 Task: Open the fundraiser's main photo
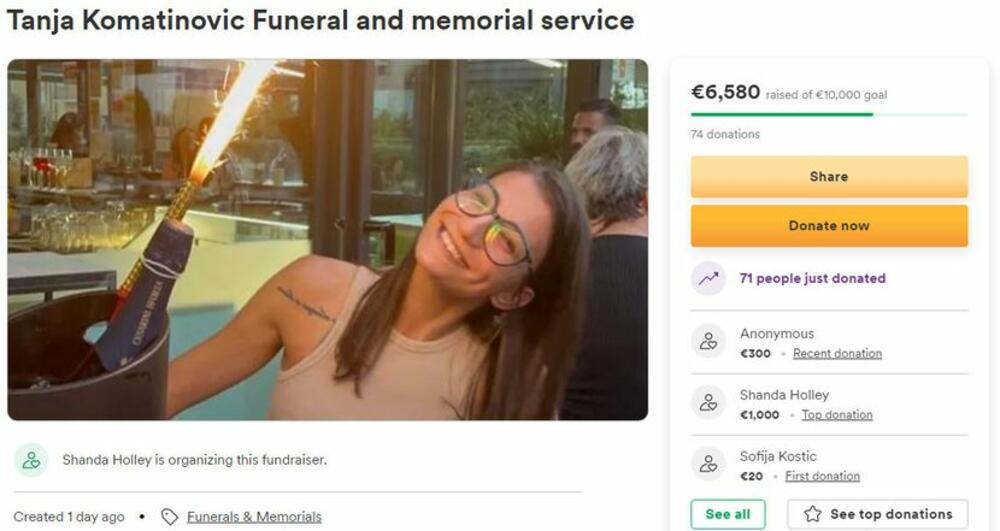click(x=327, y=240)
